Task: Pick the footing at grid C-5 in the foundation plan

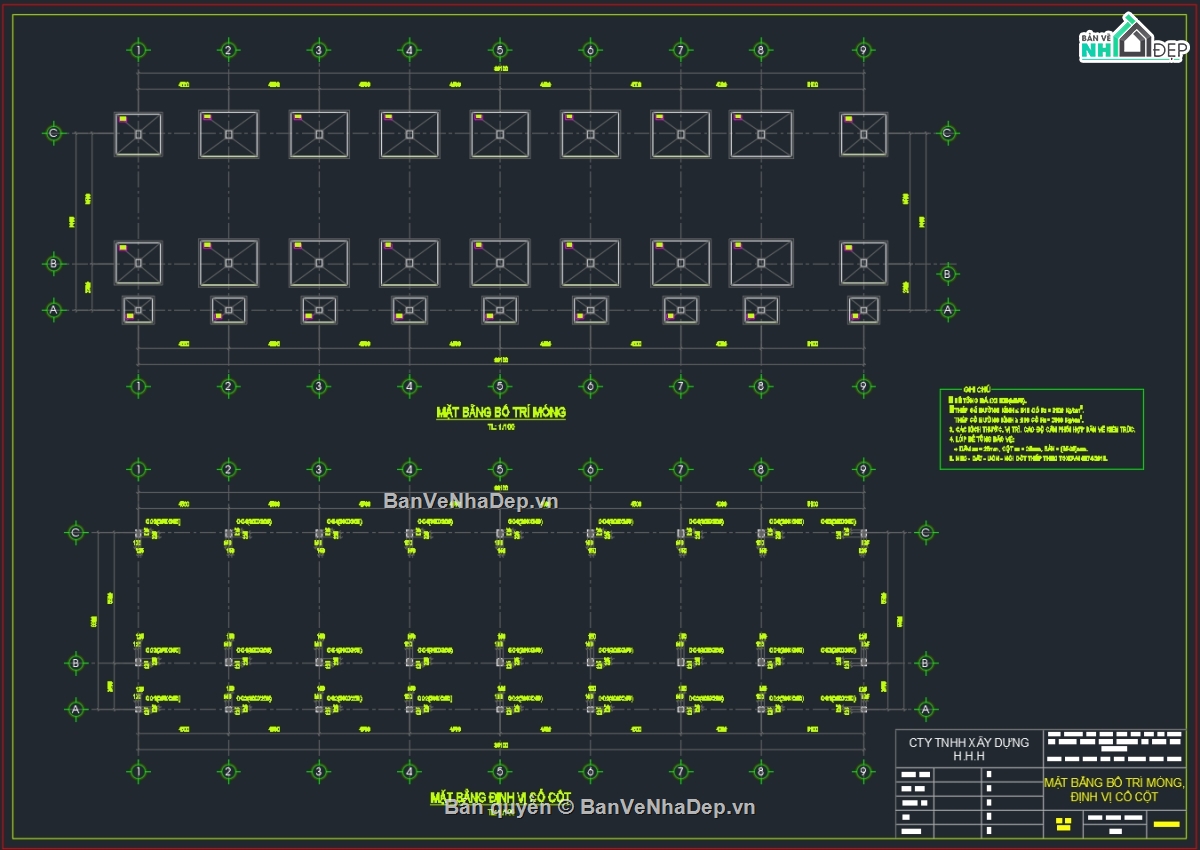Action: 500,134
